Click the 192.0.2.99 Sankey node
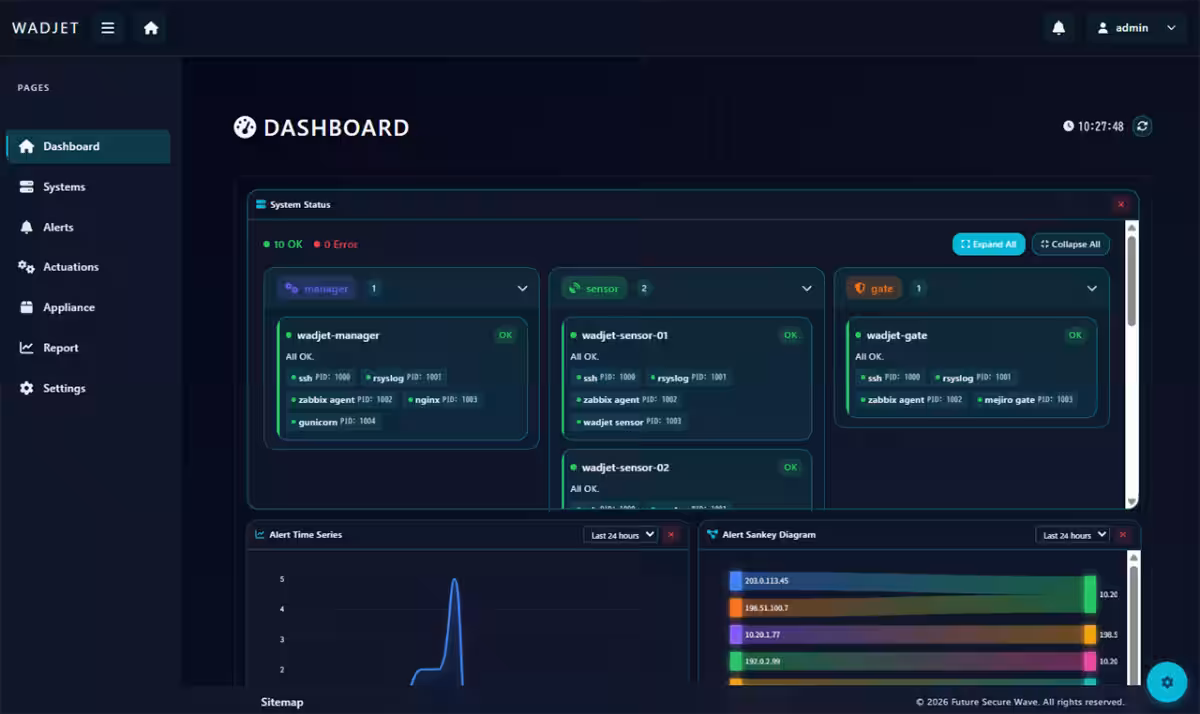 coord(736,661)
